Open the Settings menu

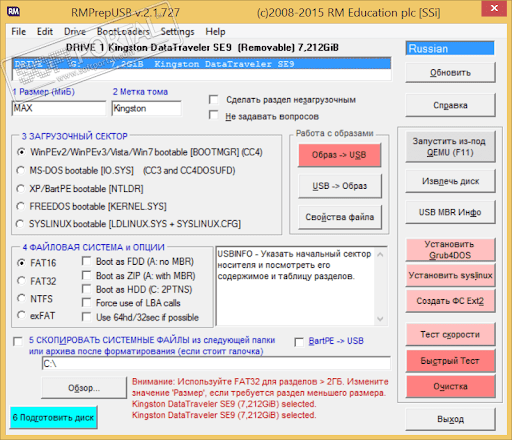coord(177,32)
